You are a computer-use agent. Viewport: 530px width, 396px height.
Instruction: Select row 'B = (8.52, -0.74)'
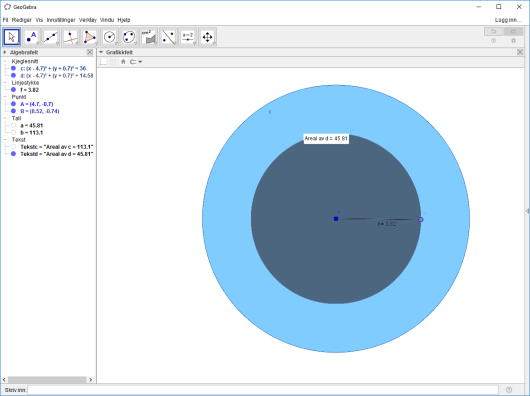40,111
